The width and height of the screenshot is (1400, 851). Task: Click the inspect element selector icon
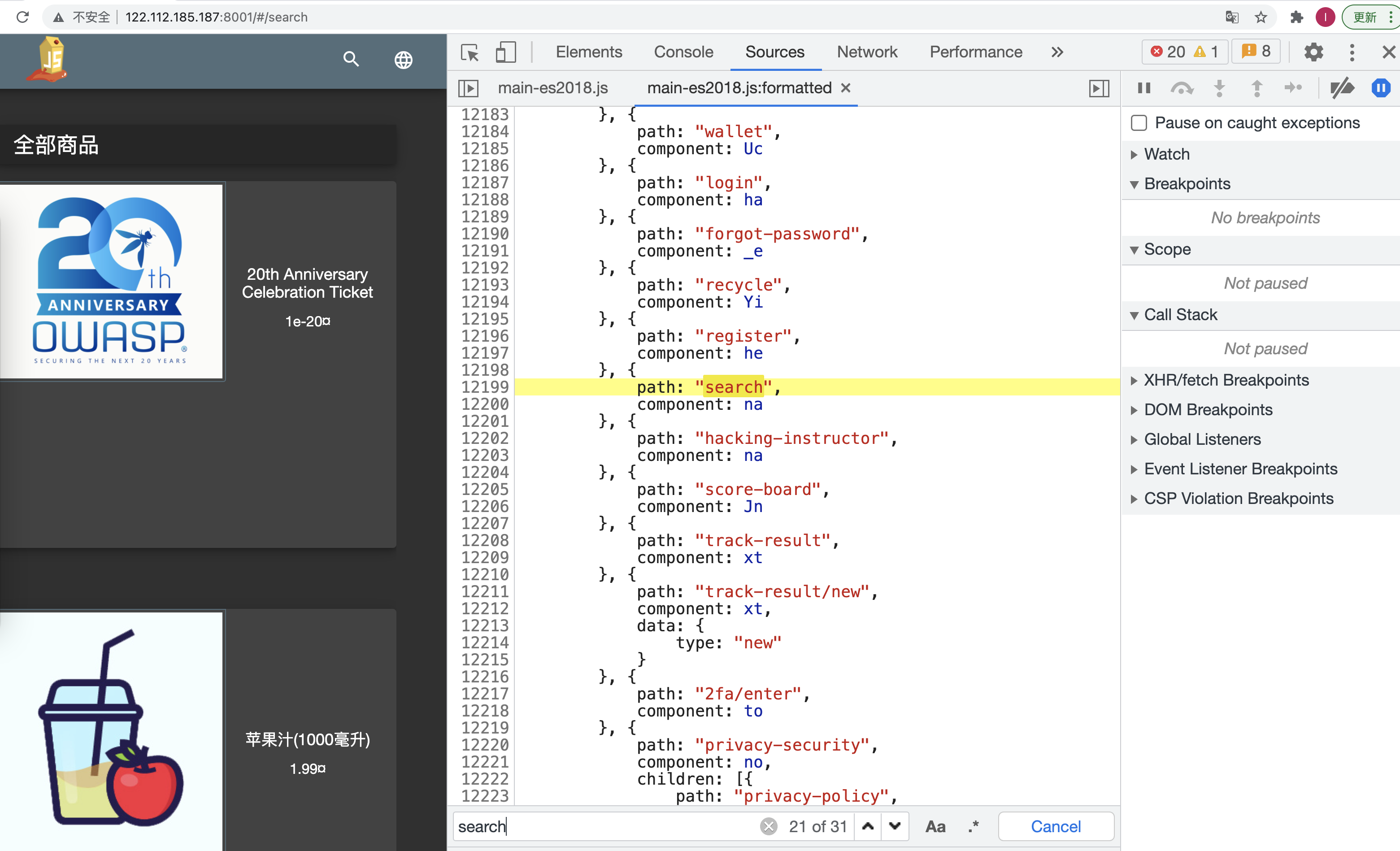470,52
